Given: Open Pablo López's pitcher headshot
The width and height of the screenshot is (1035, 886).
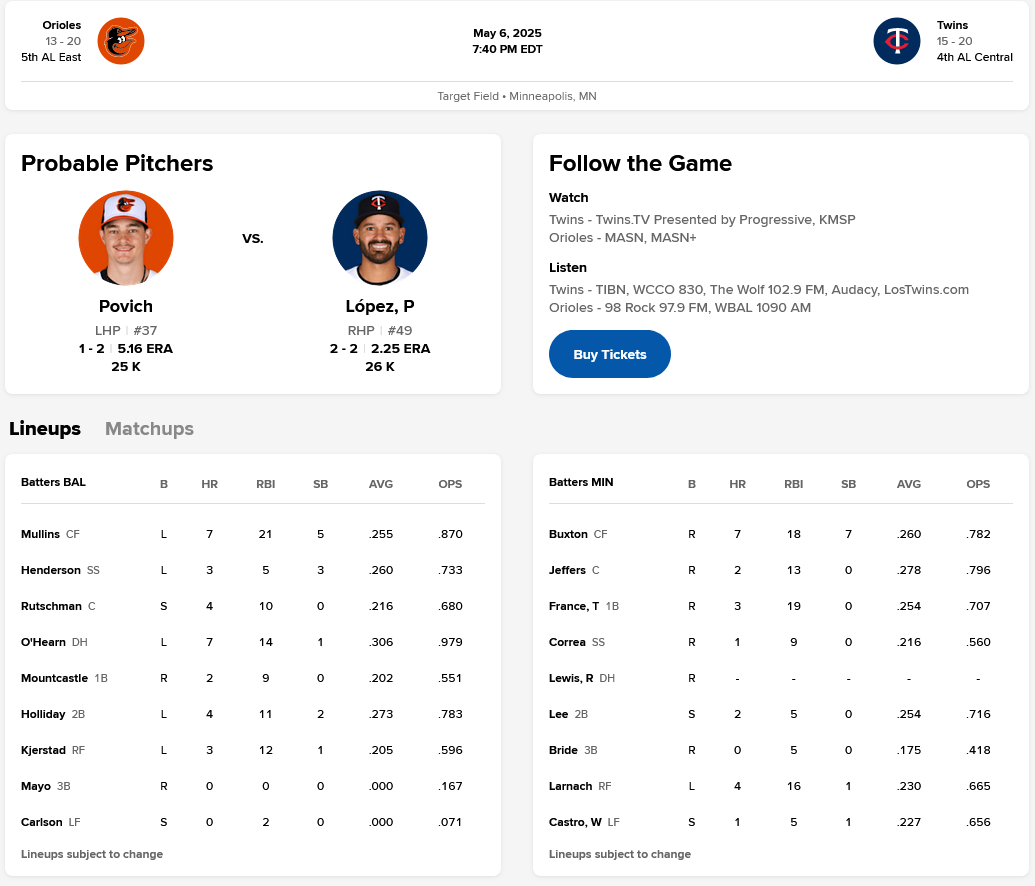Looking at the screenshot, I should pyautogui.click(x=380, y=238).
